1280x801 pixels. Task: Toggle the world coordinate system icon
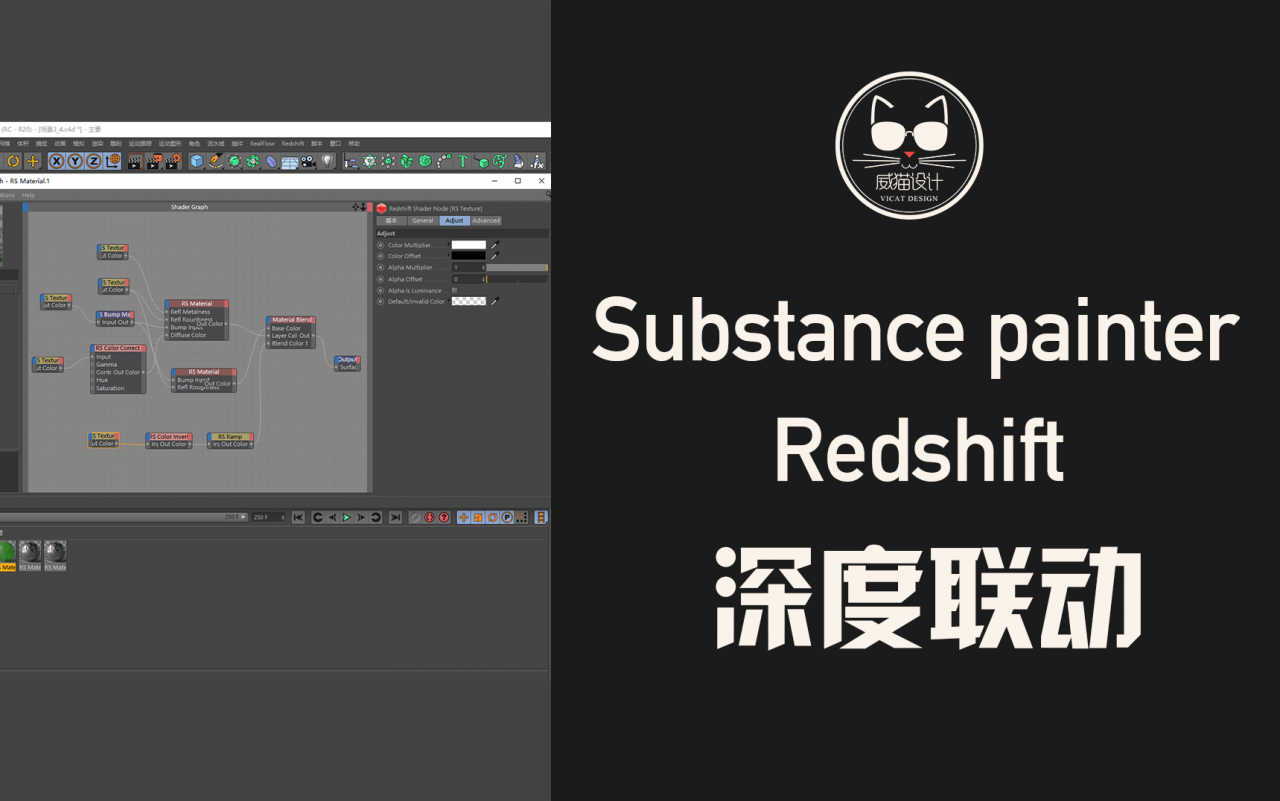tap(113, 161)
